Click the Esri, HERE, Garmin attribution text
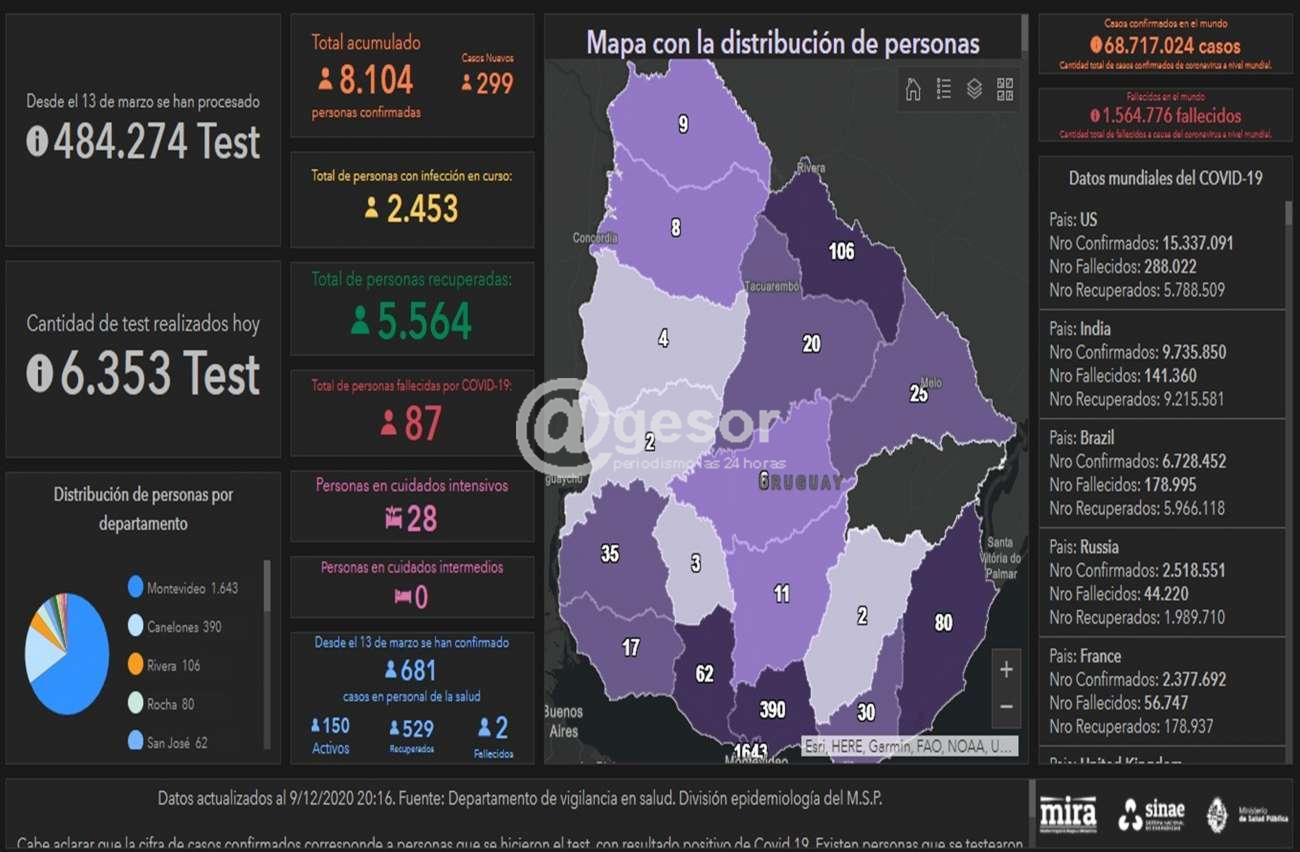Image resolution: width=1300 pixels, height=852 pixels. tap(909, 746)
